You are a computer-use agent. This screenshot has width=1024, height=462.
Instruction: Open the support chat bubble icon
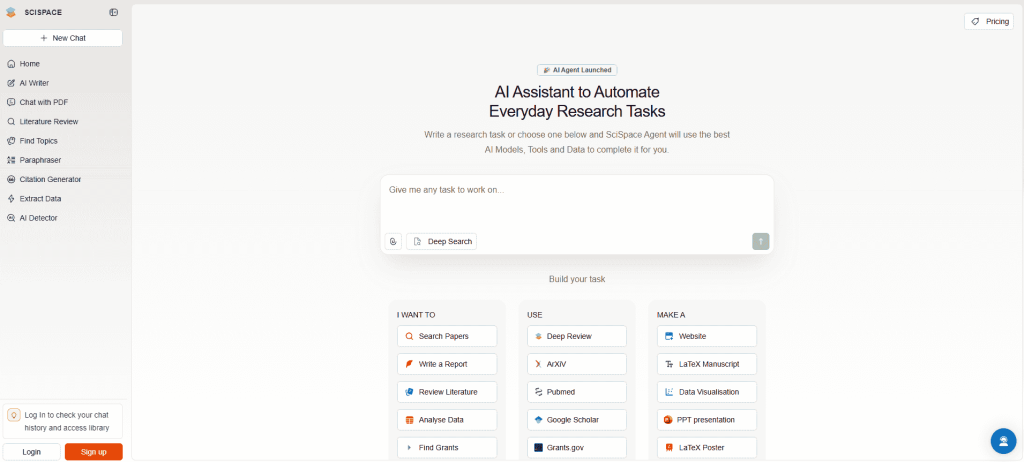click(1003, 441)
